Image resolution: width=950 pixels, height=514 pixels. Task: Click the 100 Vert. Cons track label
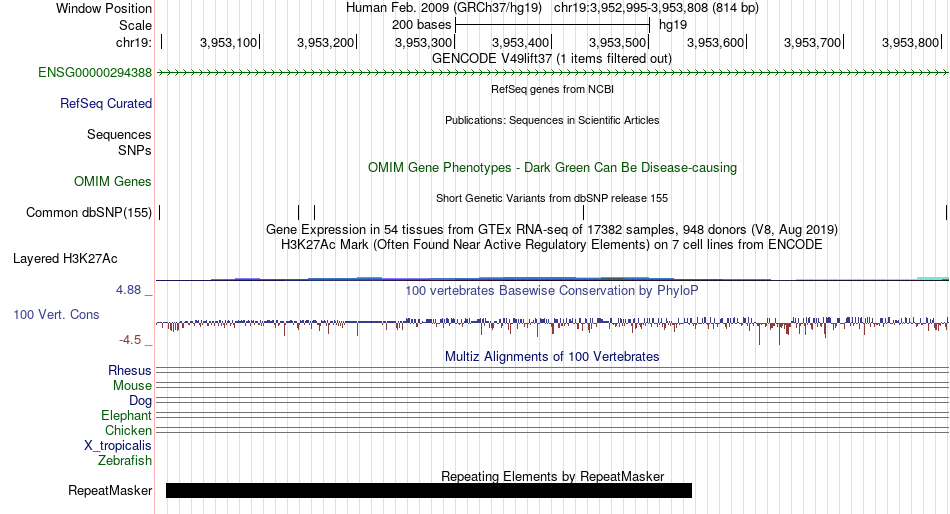(x=56, y=315)
